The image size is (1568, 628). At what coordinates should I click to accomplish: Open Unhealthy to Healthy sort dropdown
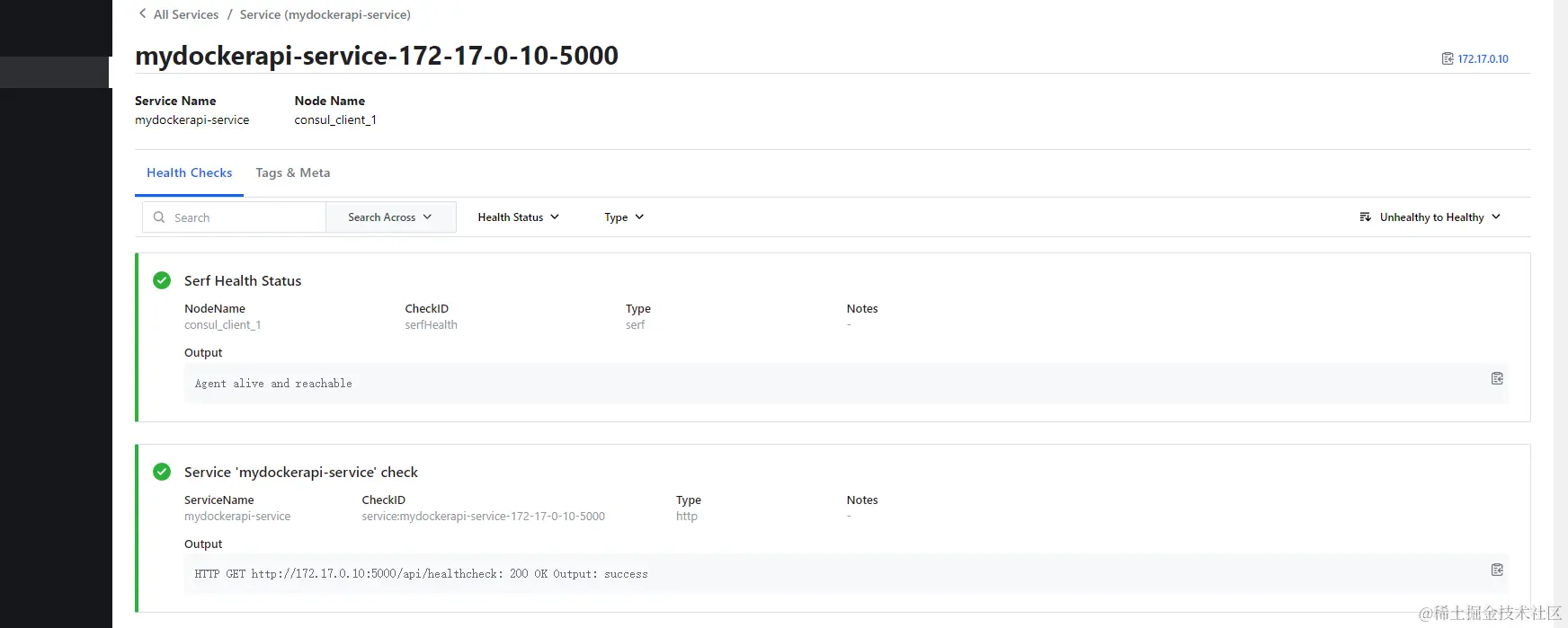pyautogui.click(x=1430, y=217)
